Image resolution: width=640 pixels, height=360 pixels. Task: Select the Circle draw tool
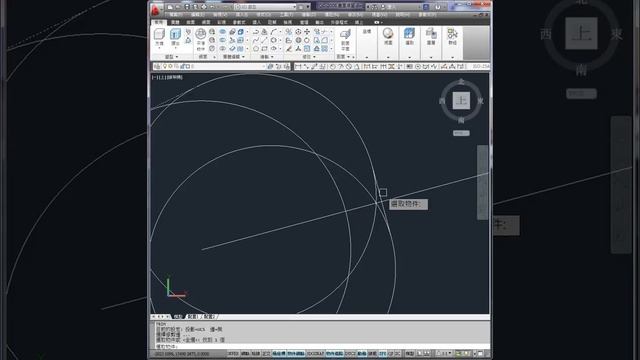point(273,40)
